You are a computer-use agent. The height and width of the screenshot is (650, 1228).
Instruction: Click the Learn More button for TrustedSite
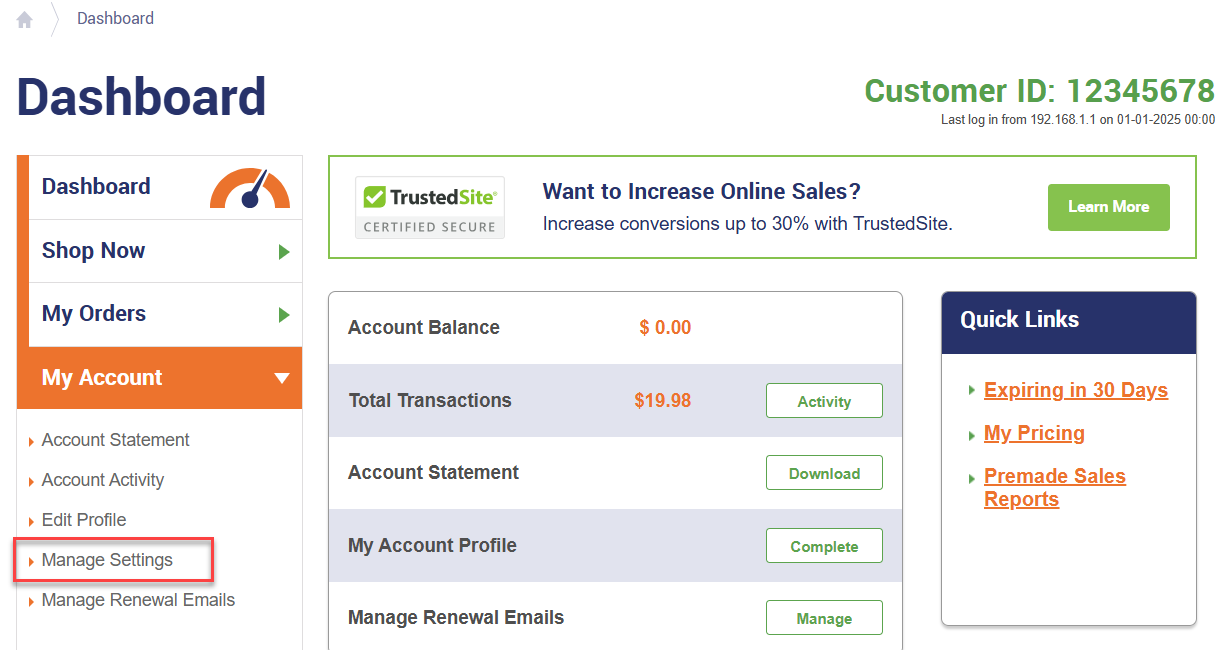[x=1108, y=207]
